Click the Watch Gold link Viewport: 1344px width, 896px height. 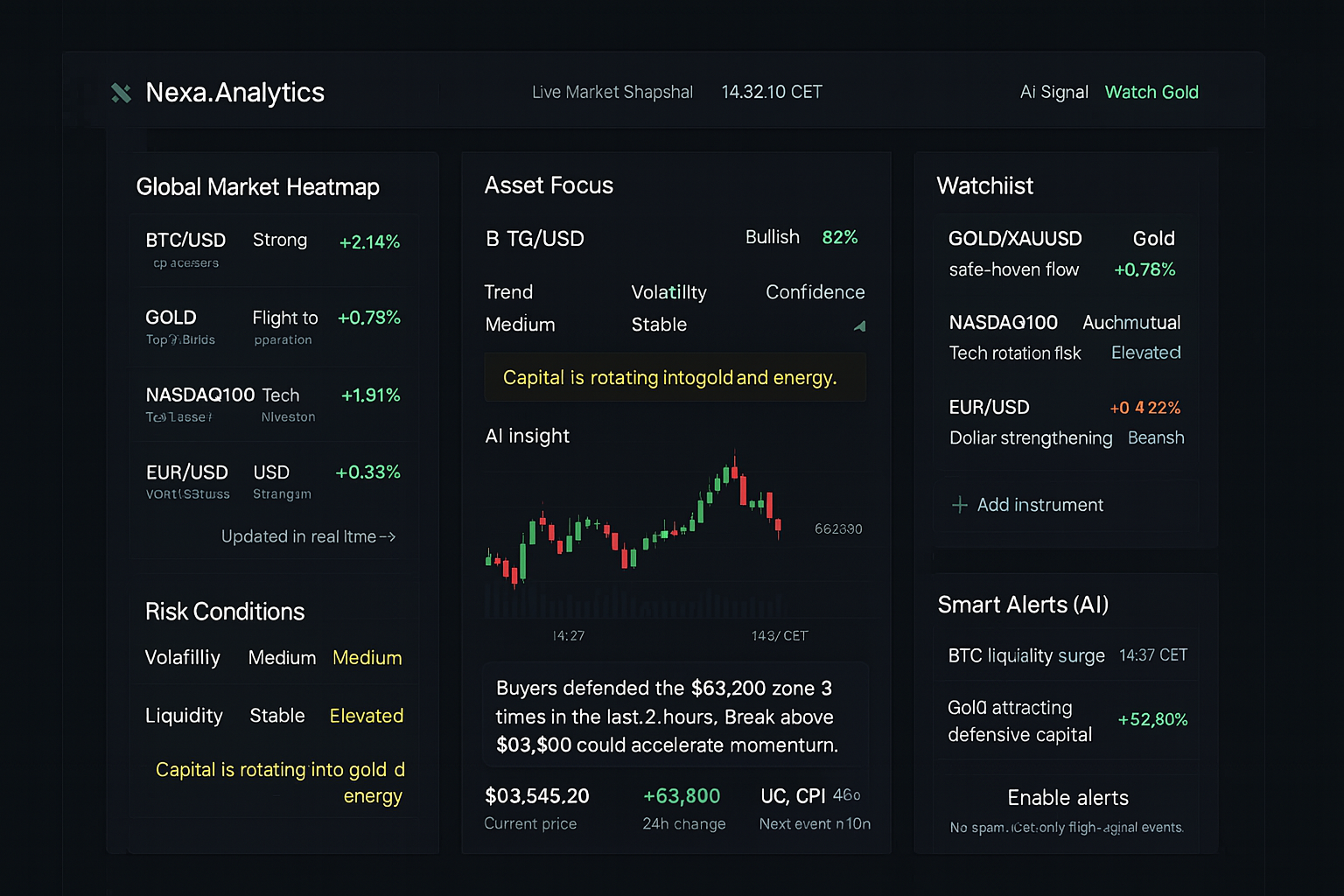(1151, 91)
